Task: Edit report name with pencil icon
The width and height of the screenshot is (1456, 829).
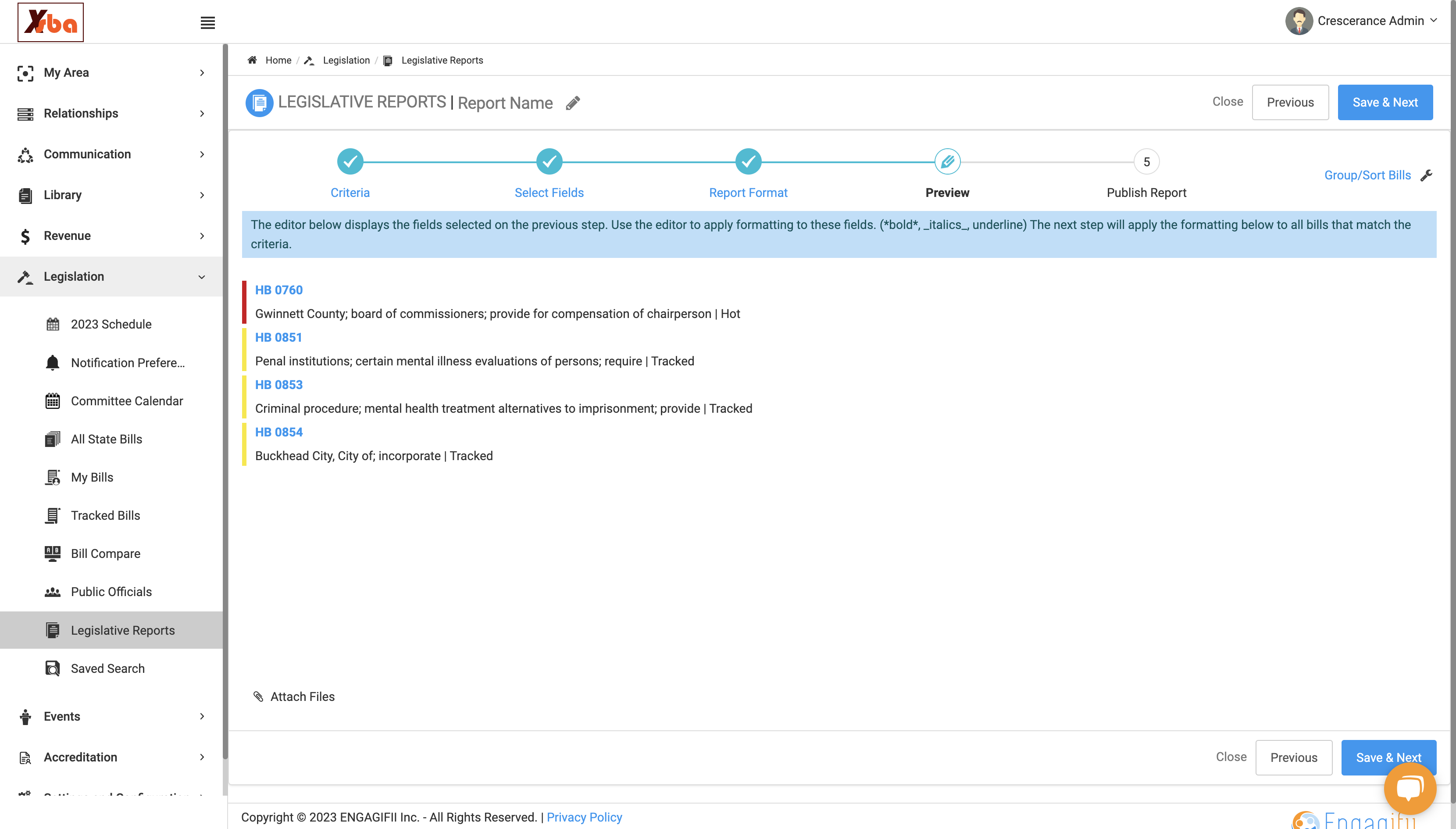Action: (573, 103)
